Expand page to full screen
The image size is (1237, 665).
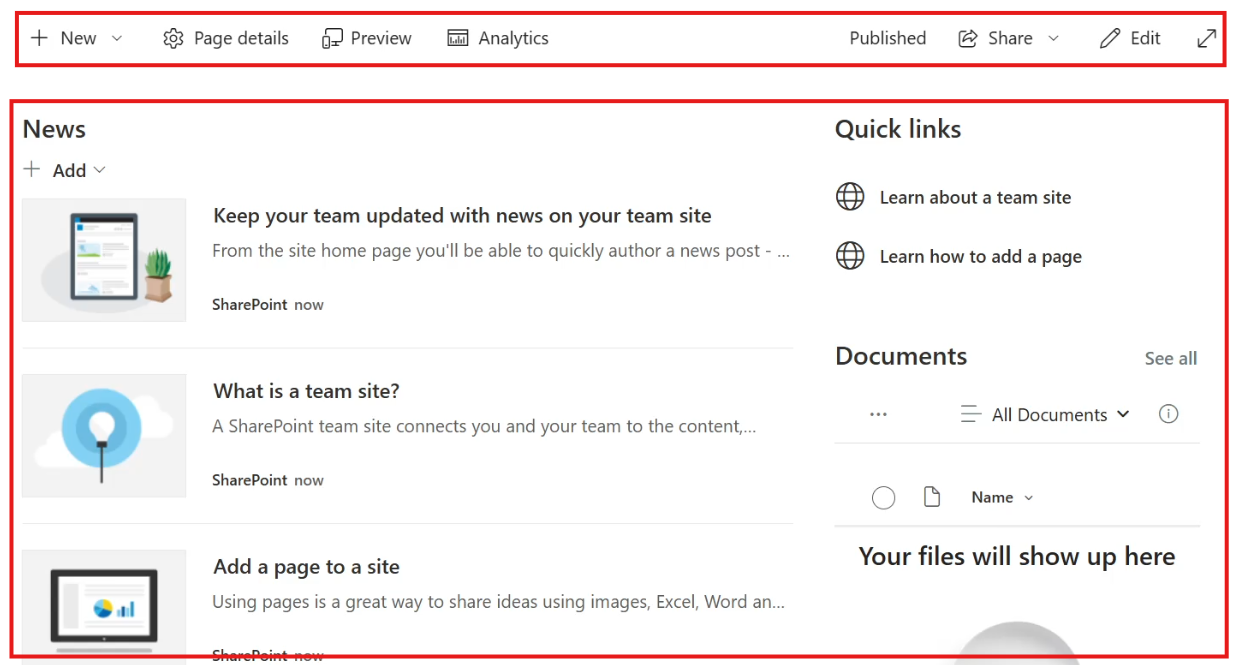[x=1207, y=38]
